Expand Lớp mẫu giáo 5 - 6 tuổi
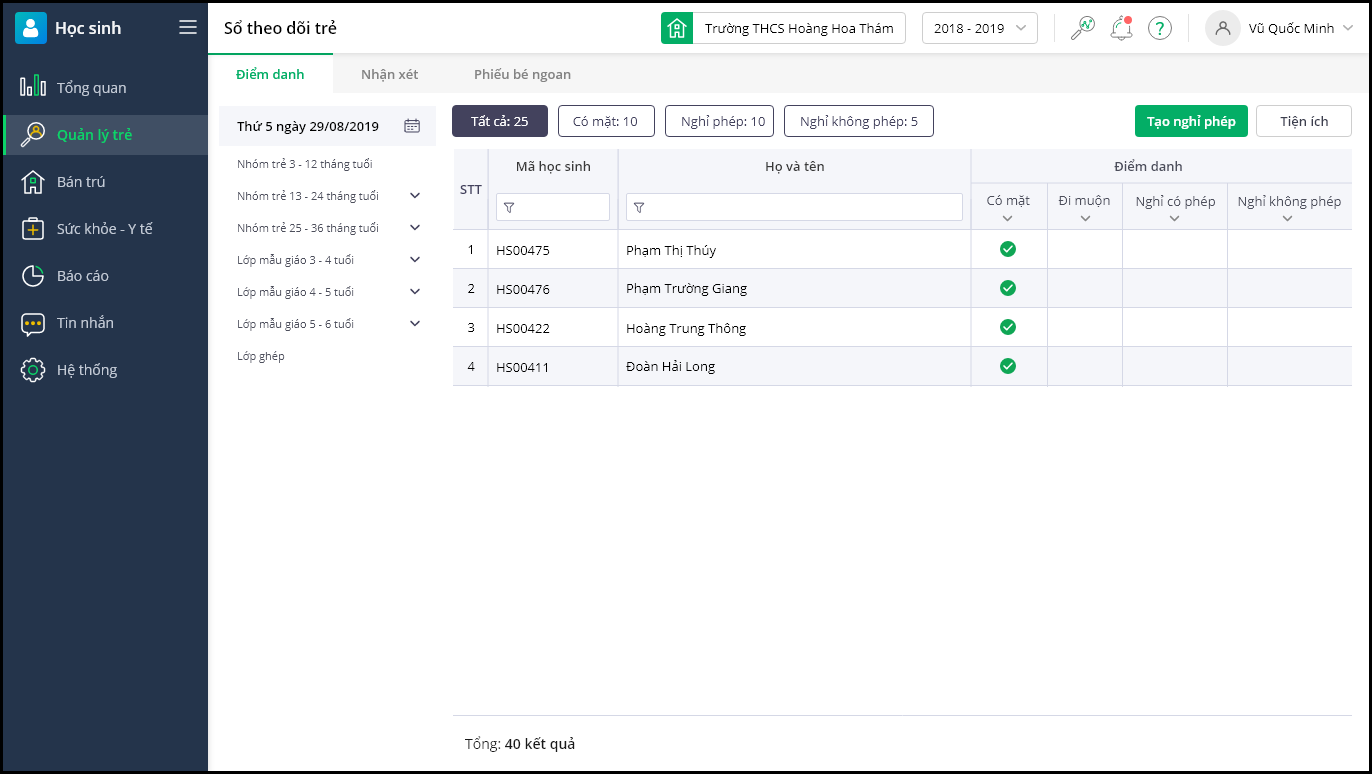The image size is (1372, 774). coord(415,324)
